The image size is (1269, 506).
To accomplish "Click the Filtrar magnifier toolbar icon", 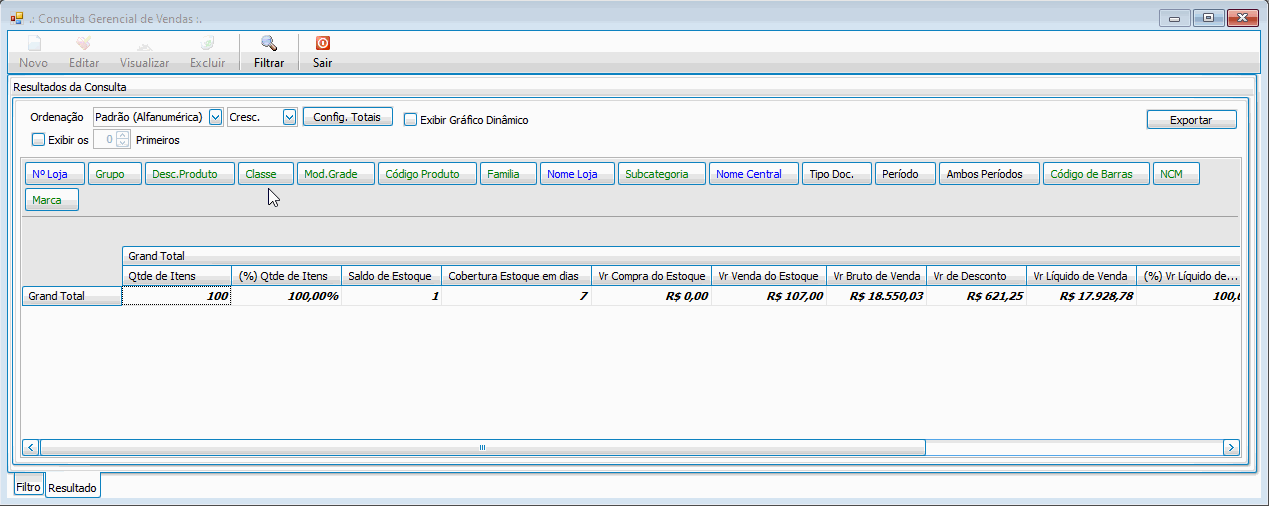I will [x=268, y=43].
